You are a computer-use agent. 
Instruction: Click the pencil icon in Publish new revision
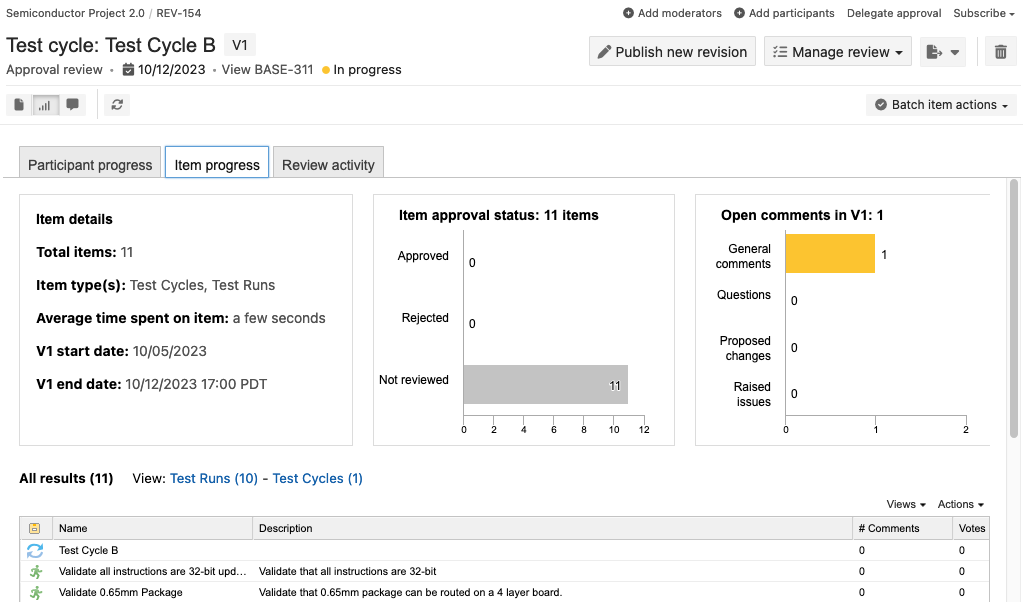[x=604, y=52]
